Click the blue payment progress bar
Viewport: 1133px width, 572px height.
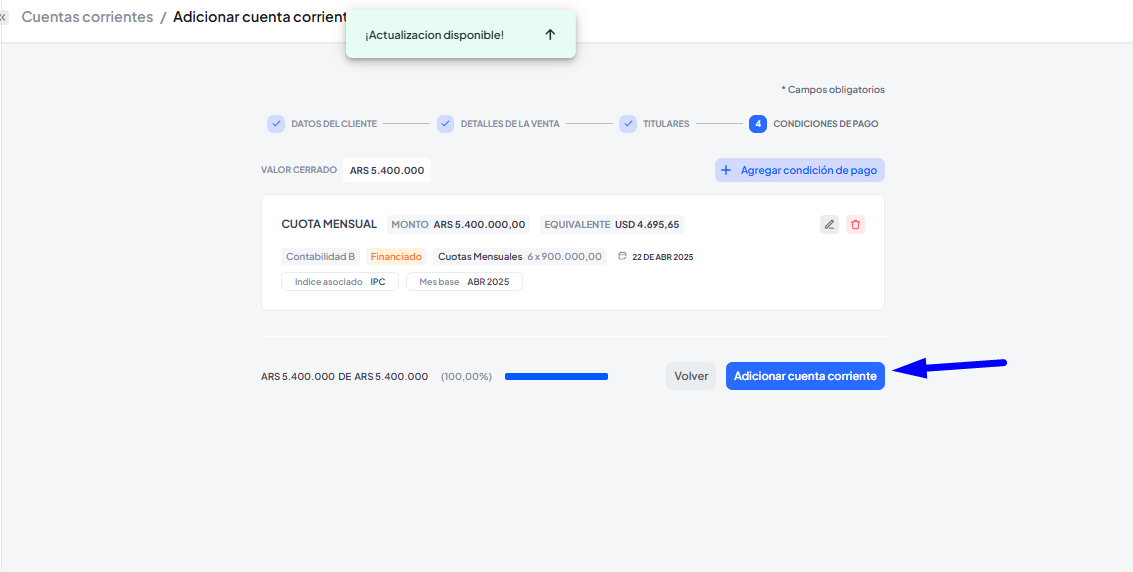coord(556,376)
